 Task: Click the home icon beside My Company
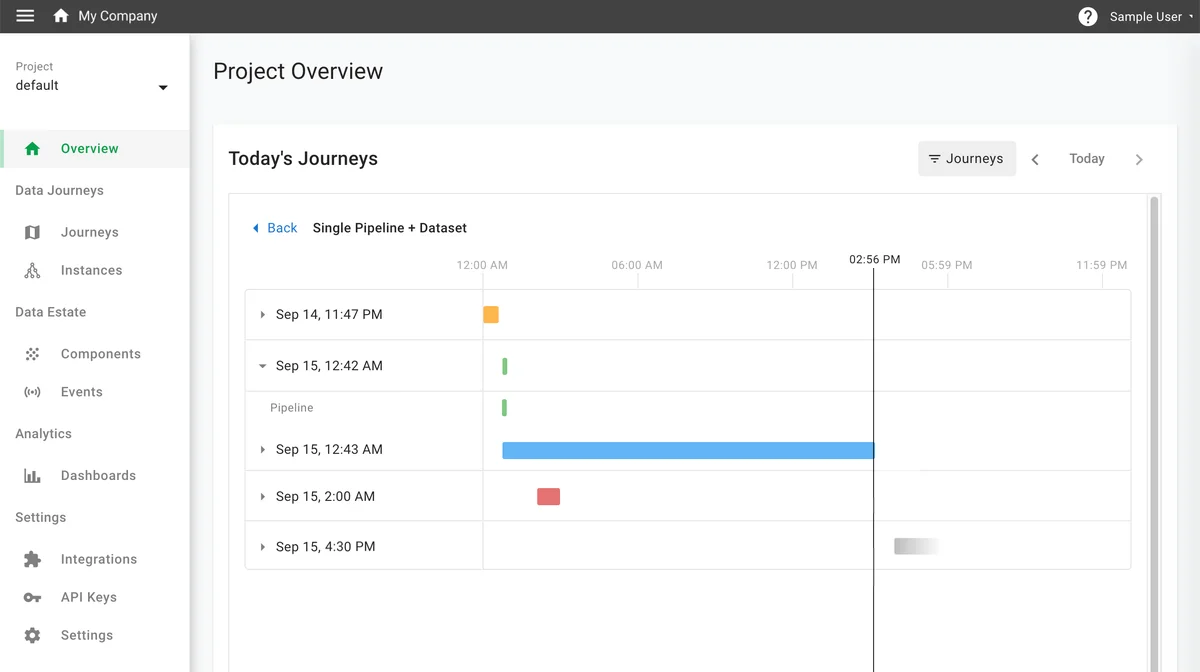click(x=61, y=16)
